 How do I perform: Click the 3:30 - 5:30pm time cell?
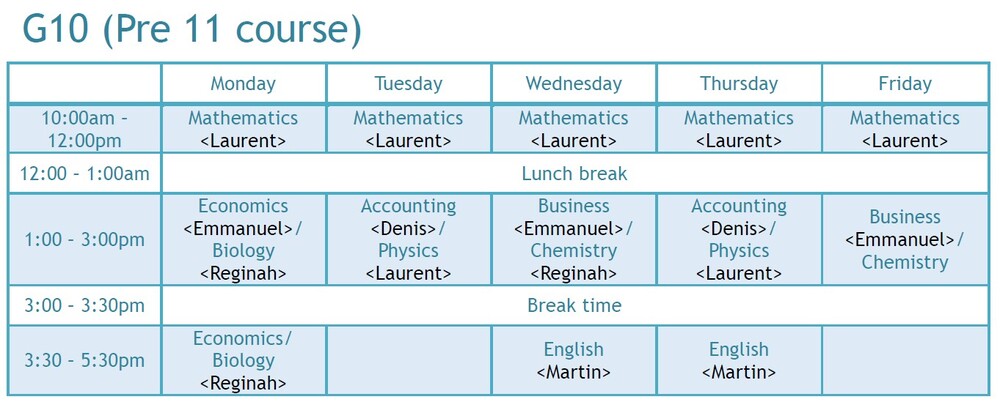coord(85,360)
